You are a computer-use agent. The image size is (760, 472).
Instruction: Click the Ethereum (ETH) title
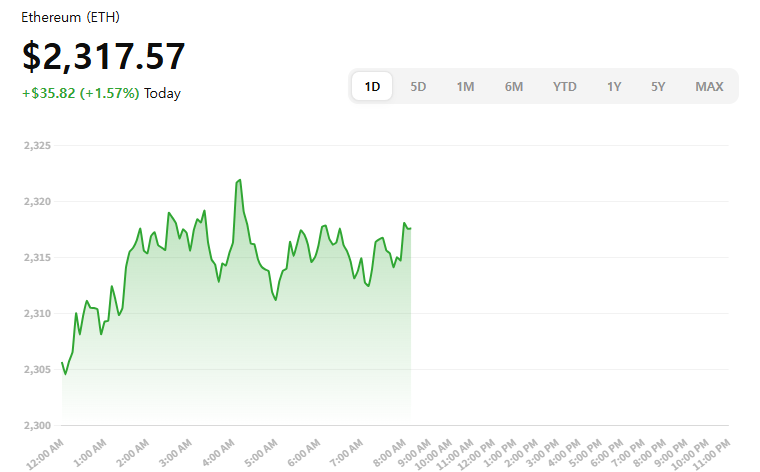[x=70, y=17]
